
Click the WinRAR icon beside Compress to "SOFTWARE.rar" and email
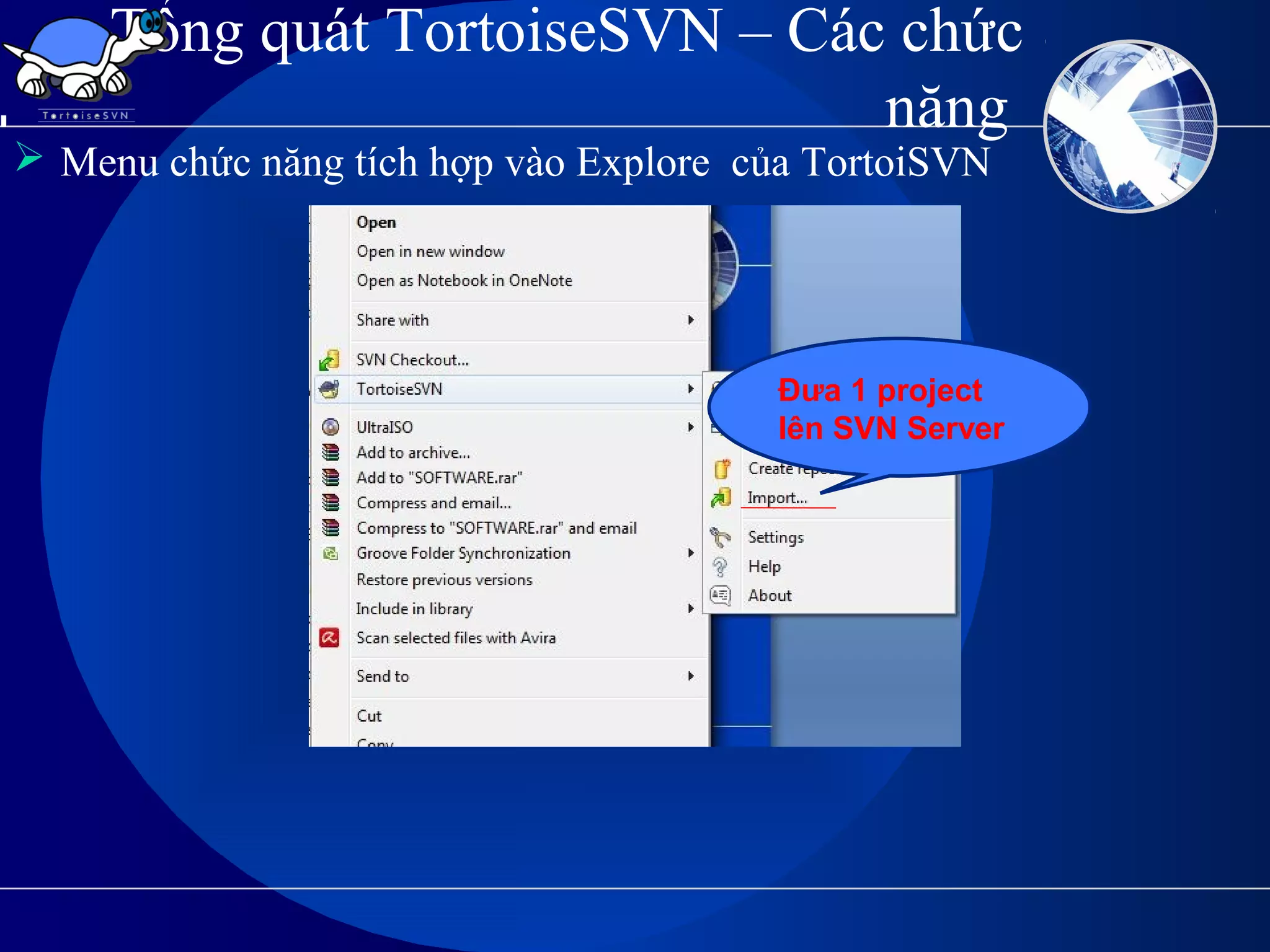[x=331, y=527]
